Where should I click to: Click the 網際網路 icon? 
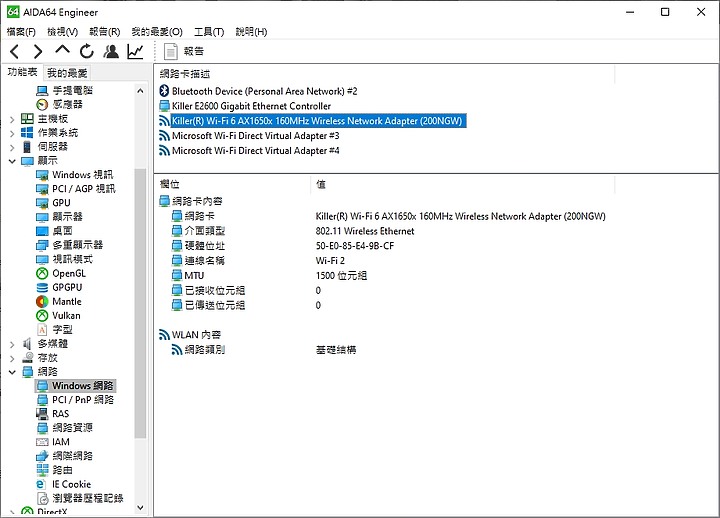click(42, 456)
